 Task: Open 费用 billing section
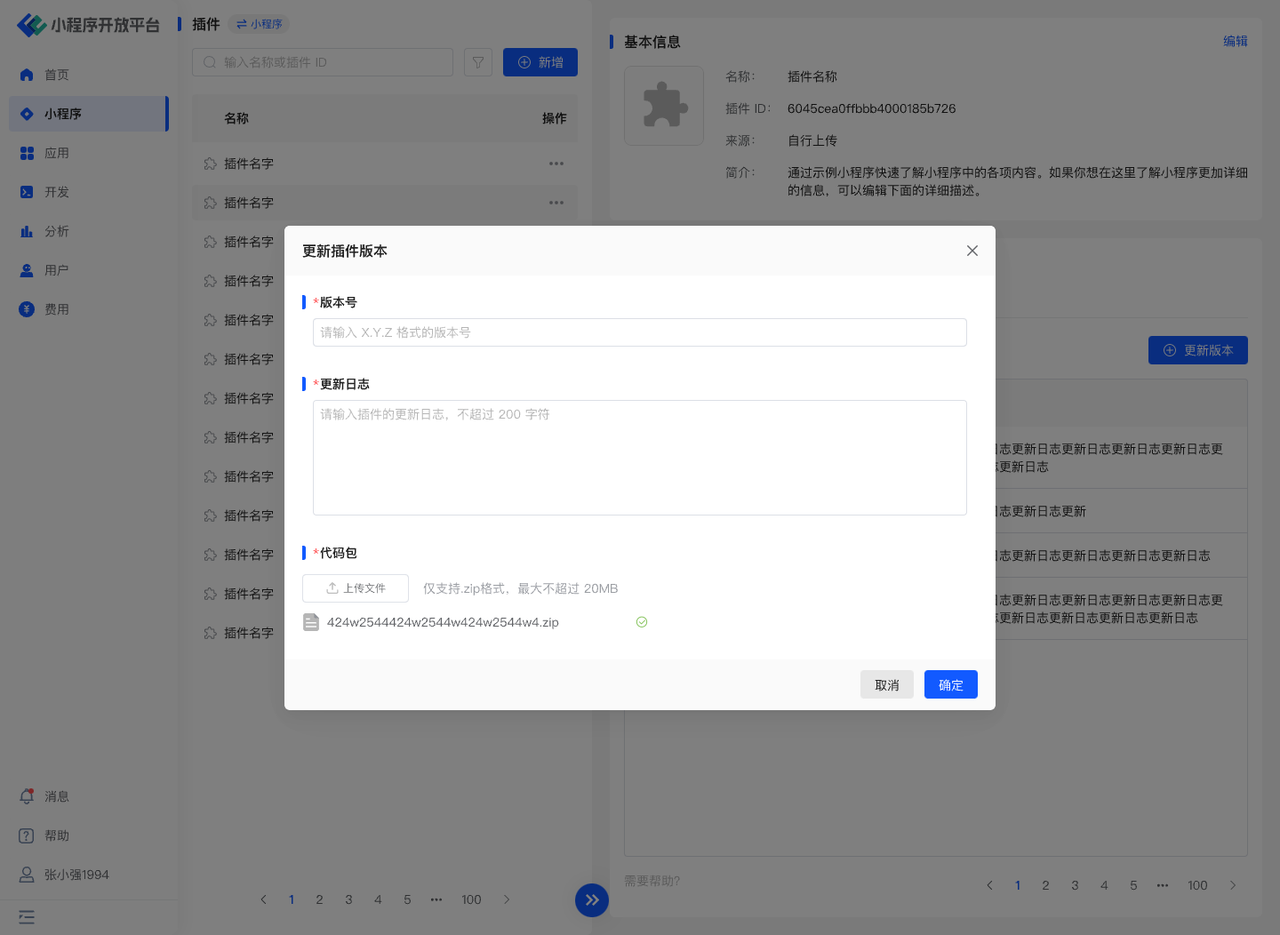tap(56, 309)
